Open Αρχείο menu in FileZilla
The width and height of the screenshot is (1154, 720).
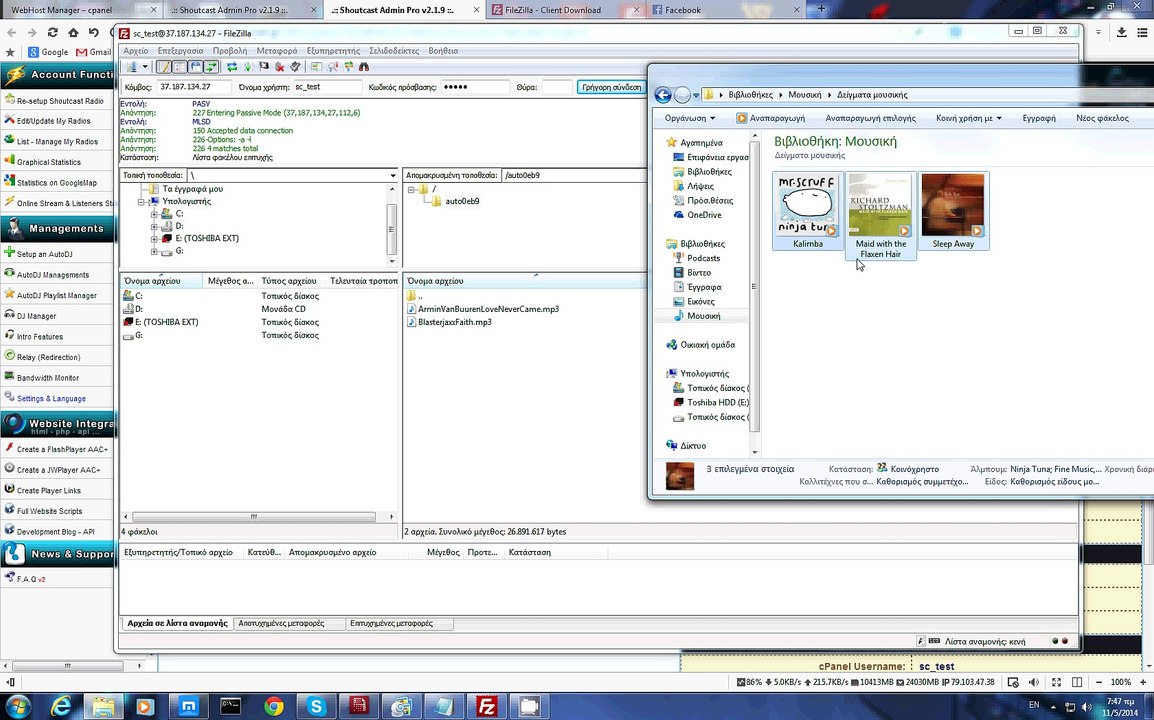135,51
